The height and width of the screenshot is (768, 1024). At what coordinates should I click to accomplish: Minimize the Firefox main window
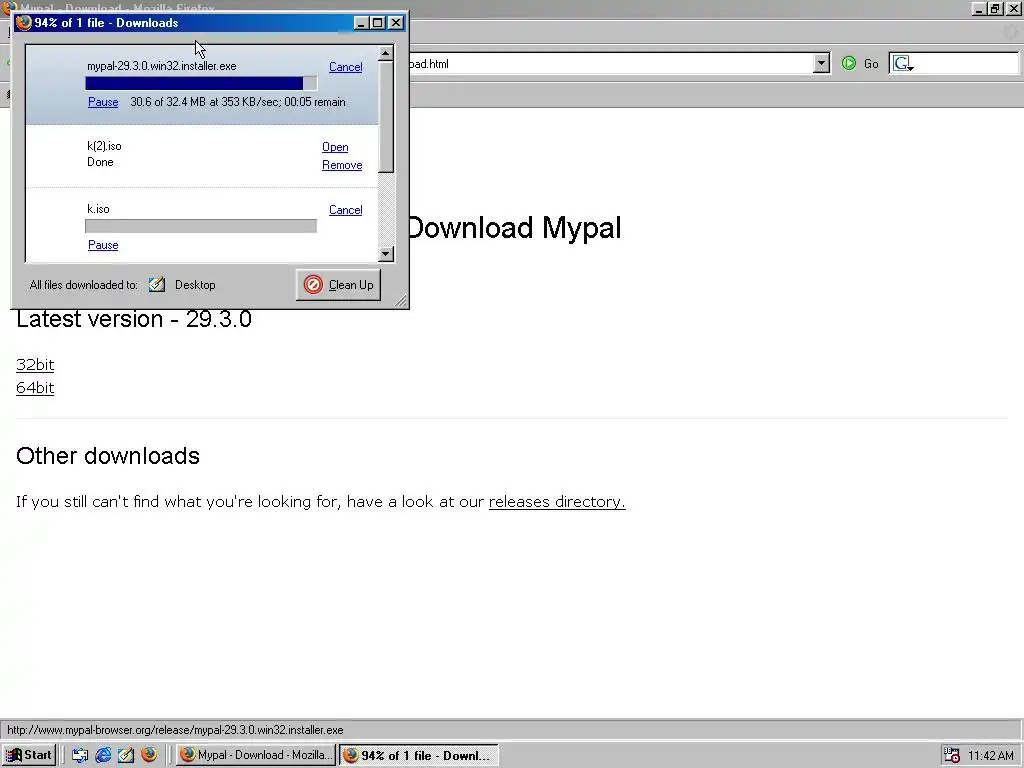pos(978,8)
